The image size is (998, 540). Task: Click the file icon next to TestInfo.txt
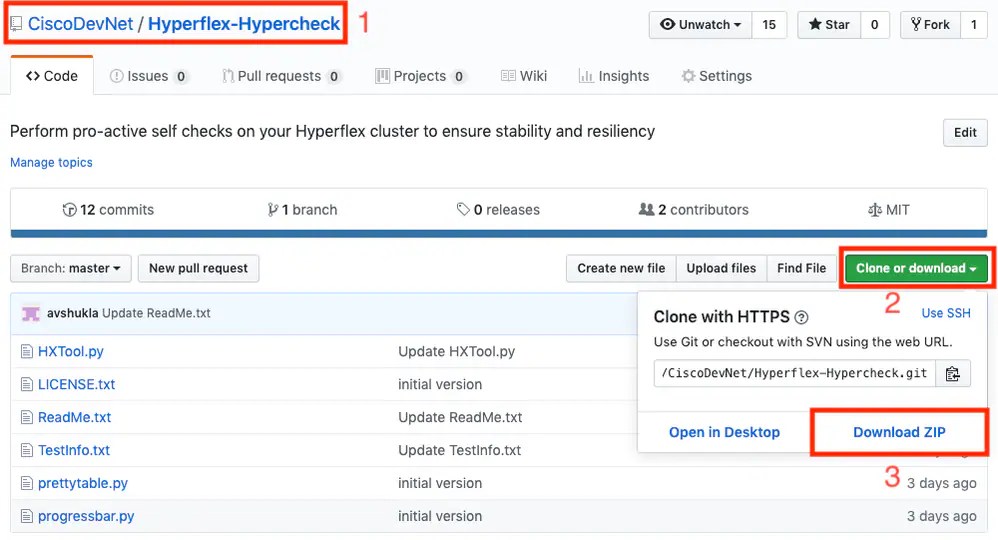coord(26,450)
